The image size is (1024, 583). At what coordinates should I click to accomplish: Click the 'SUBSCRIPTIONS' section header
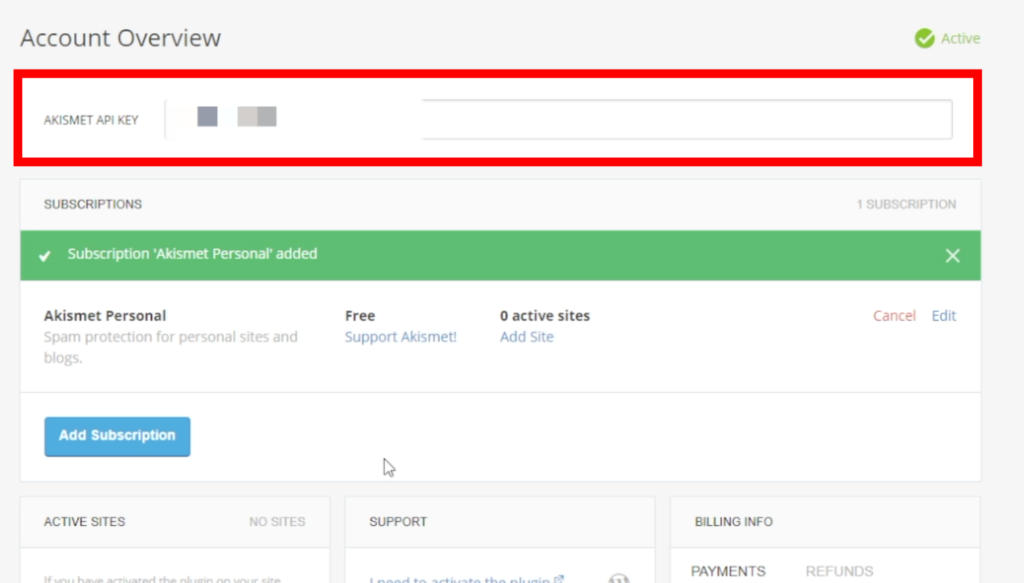tap(93, 204)
